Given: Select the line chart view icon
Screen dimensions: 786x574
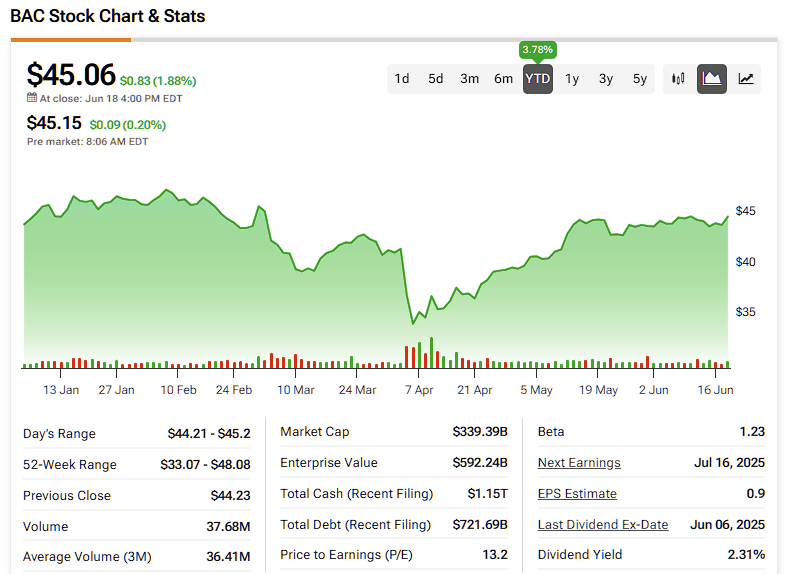Looking at the screenshot, I should (x=745, y=79).
